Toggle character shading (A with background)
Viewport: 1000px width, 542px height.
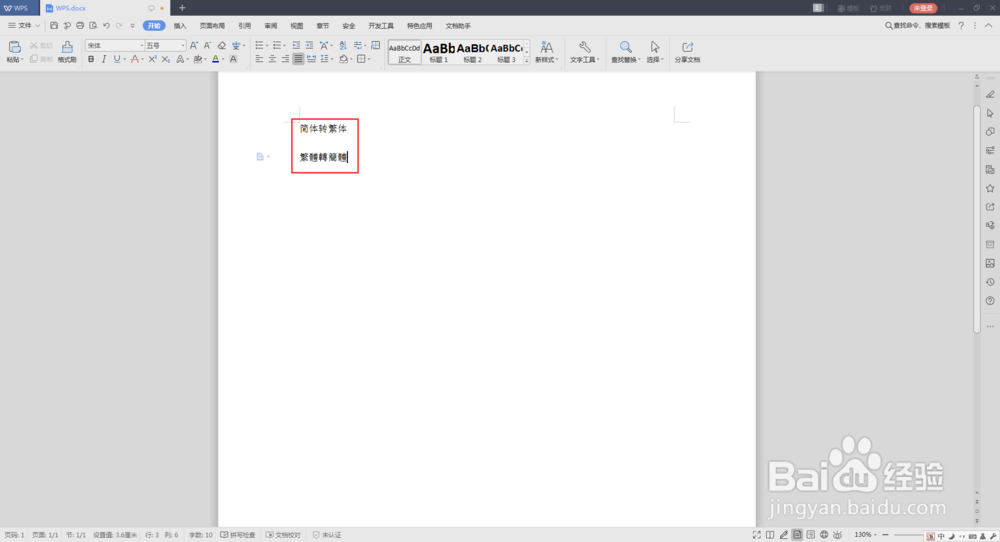tap(233, 59)
